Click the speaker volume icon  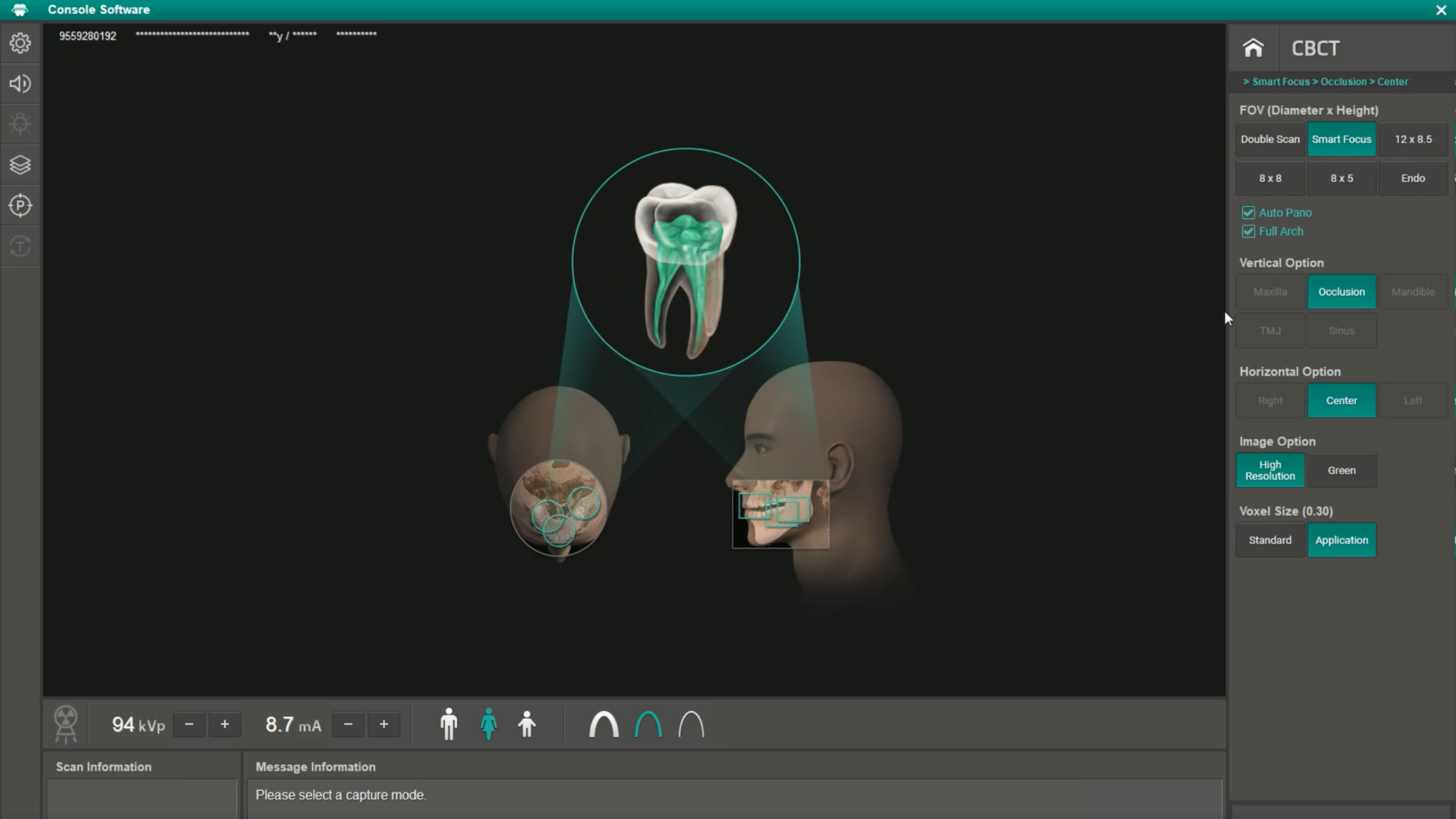pos(20,83)
